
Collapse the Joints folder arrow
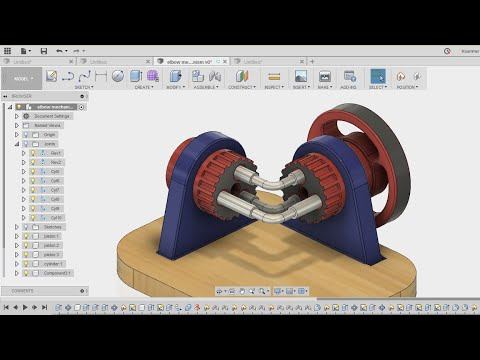17,144
